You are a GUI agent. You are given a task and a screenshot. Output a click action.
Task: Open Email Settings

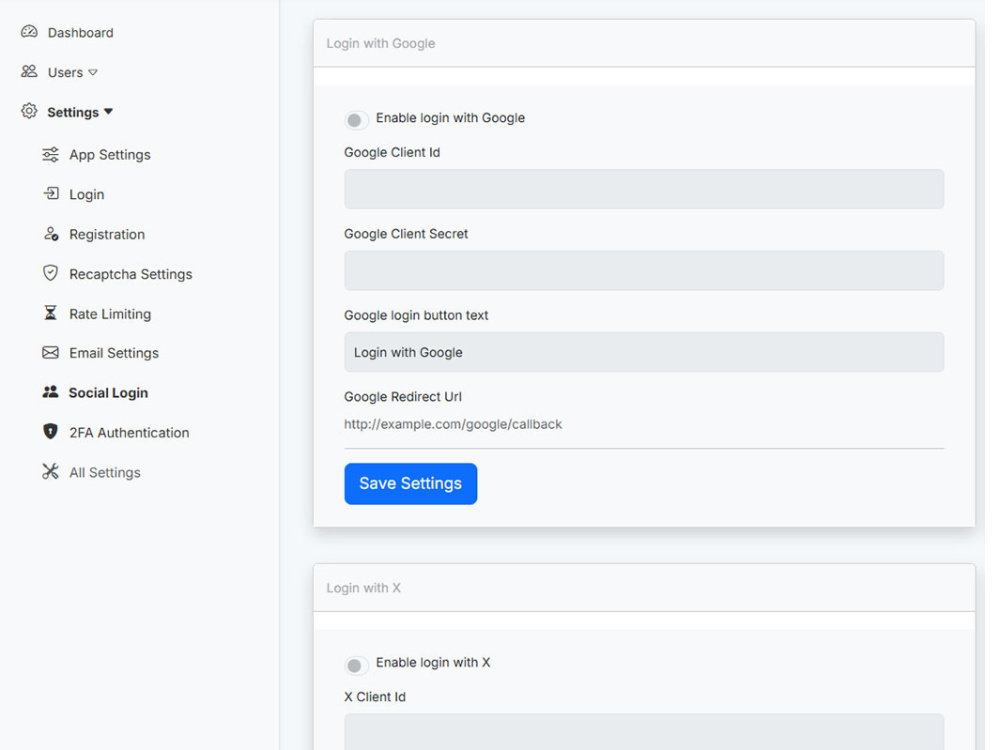(x=114, y=353)
